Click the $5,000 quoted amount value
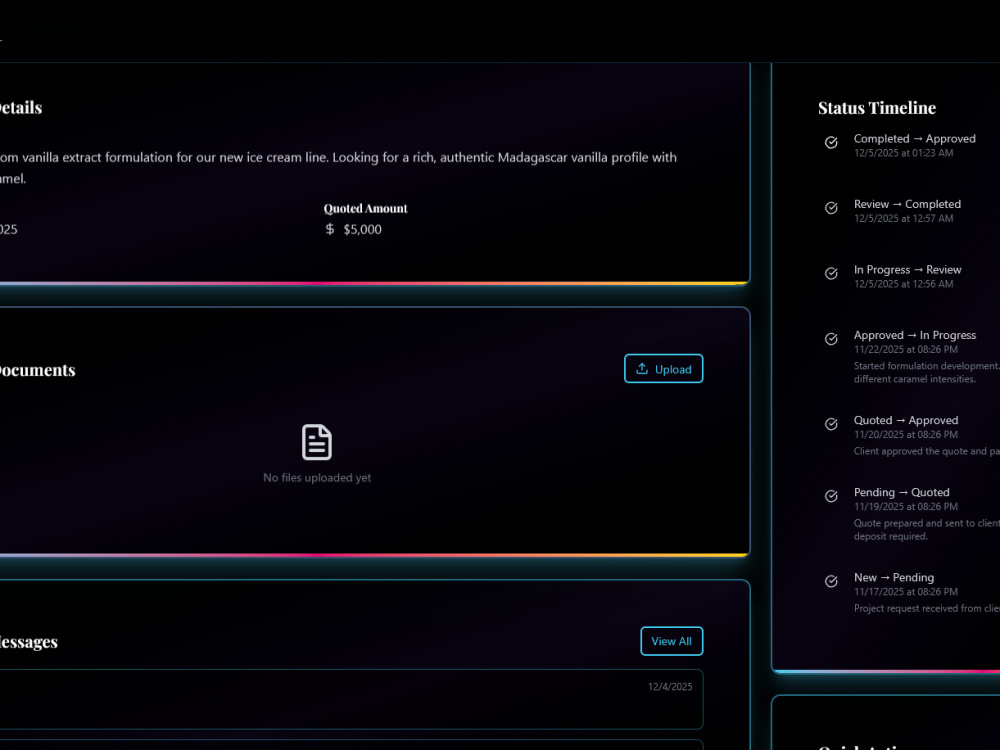Screen dimensions: 1000x750 tap(362, 230)
